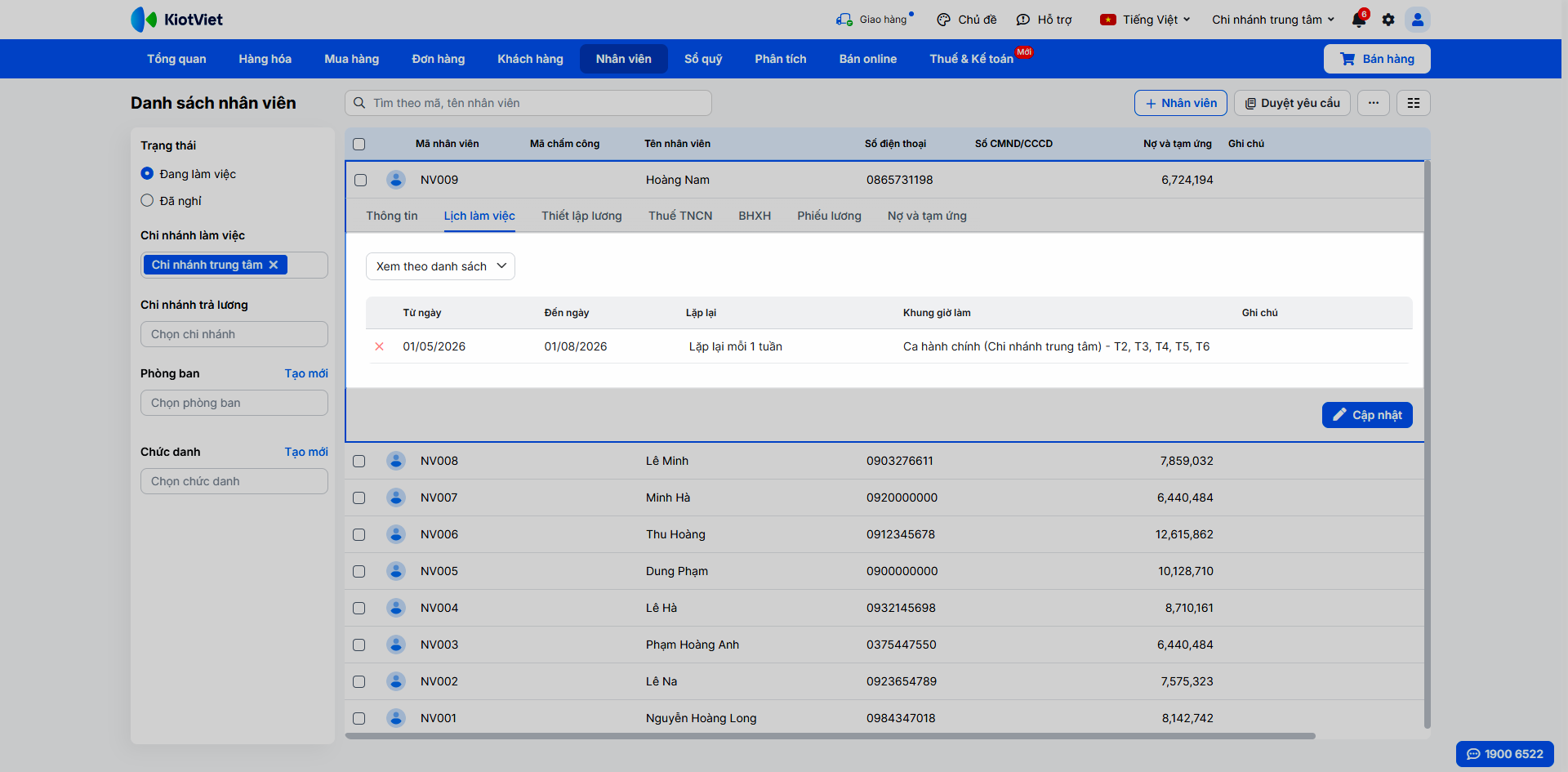Click the Cập nhật button
Screen dimensions: 1568x772
point(1367,415)
